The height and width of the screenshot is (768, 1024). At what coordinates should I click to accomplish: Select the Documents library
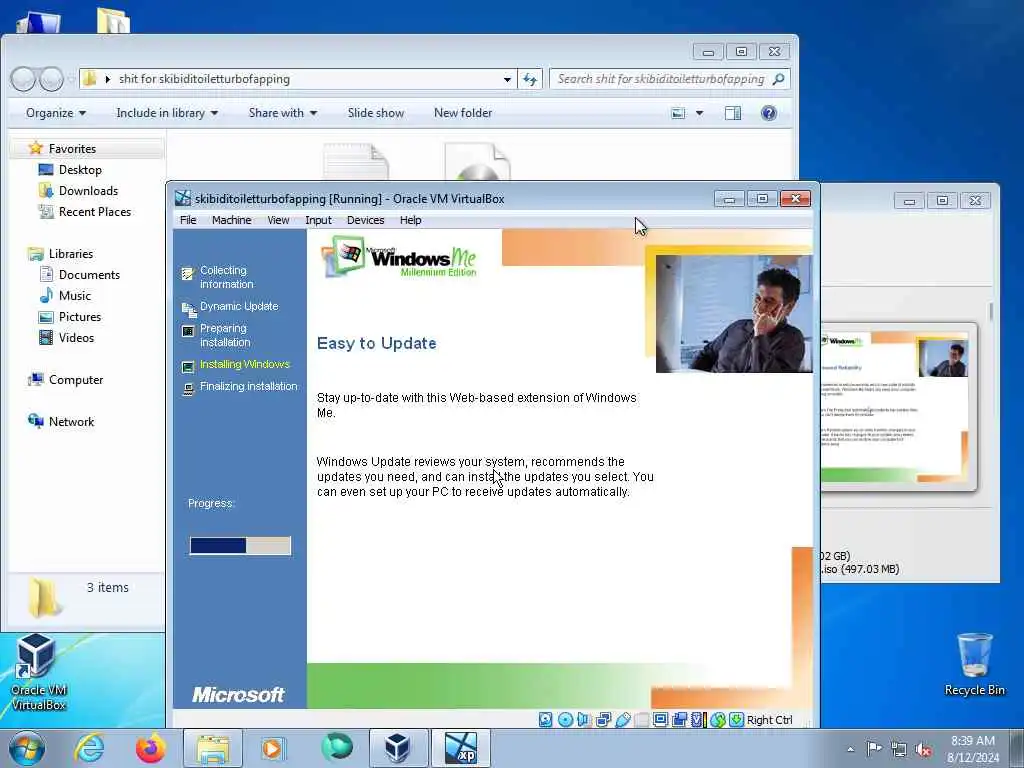pos(89,274)
